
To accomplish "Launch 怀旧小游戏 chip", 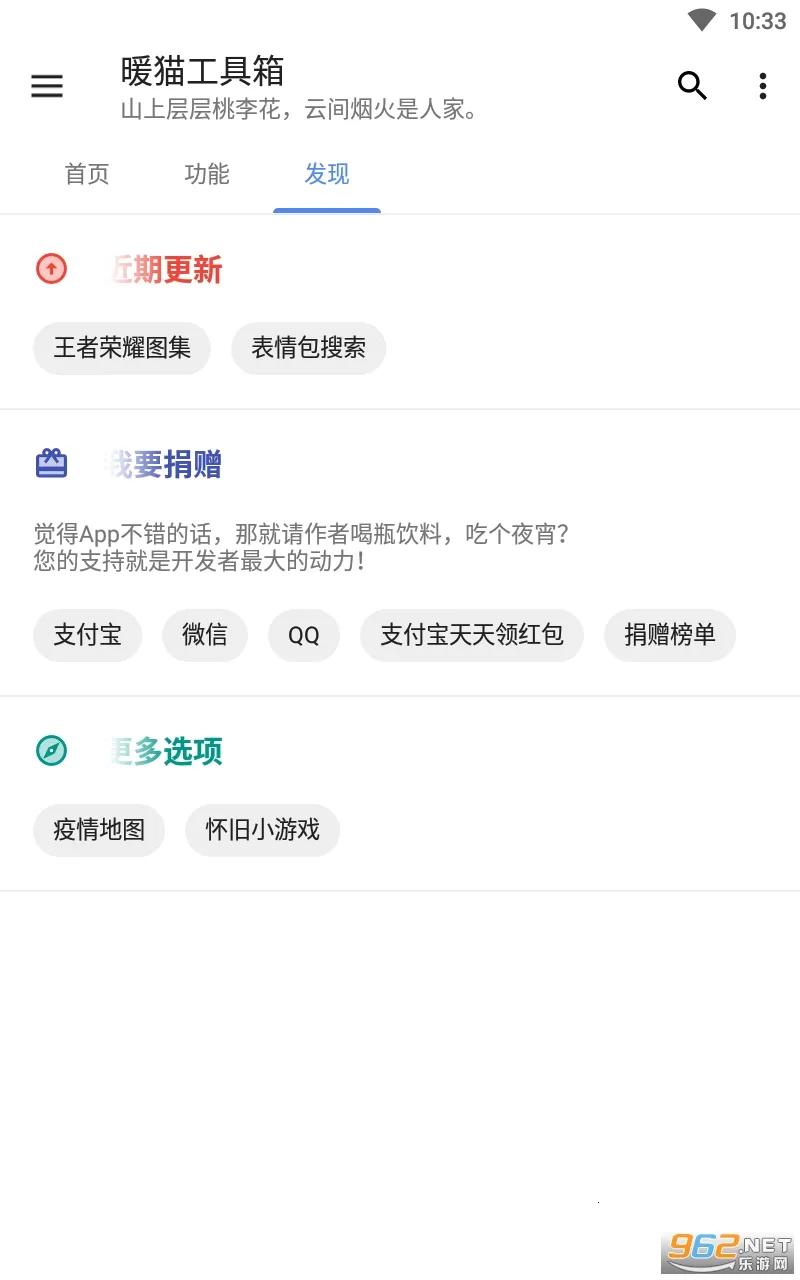I will [262, 829].
